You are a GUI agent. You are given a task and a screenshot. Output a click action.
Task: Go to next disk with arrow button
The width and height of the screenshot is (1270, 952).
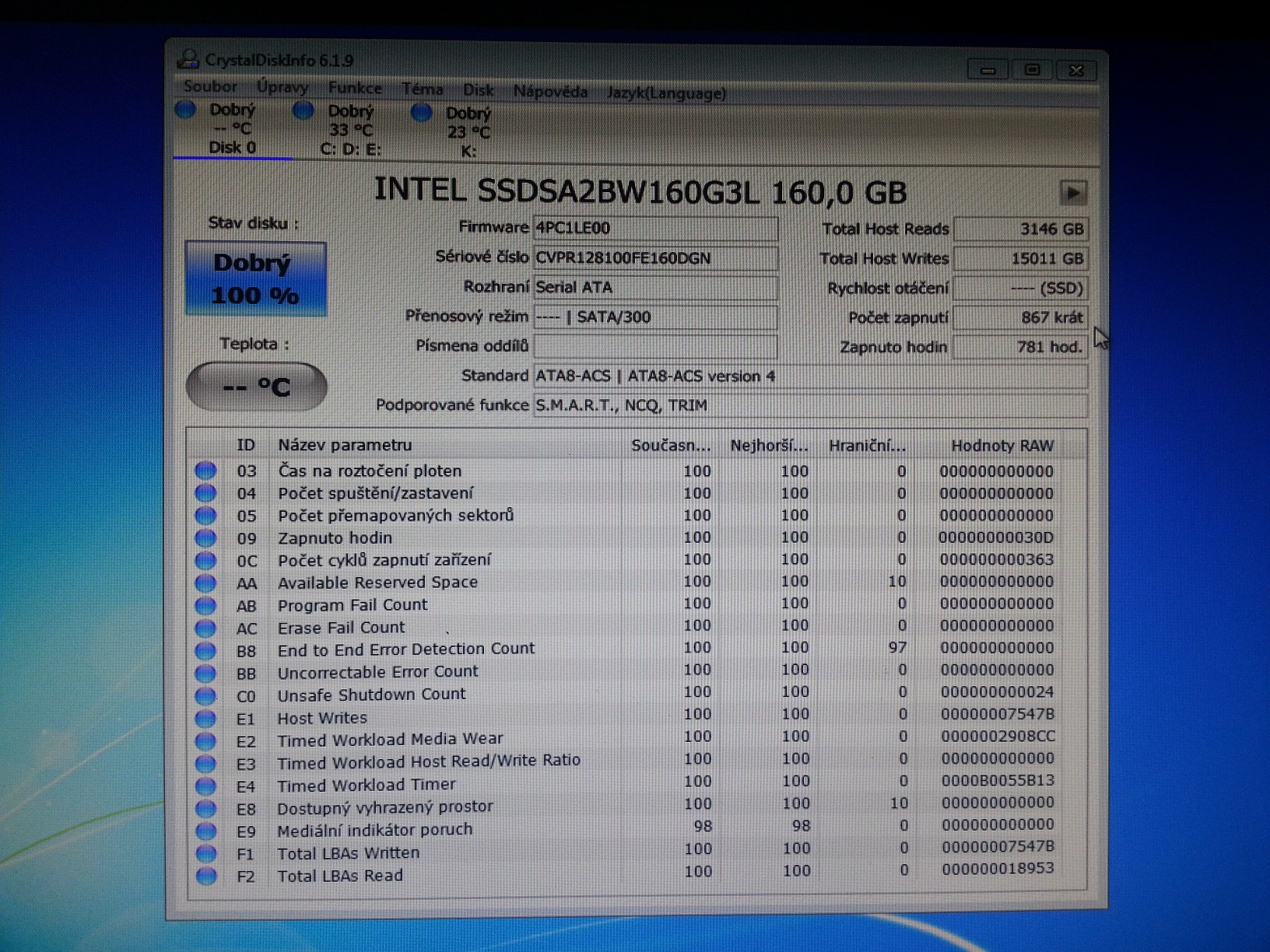pos(1073,193)
